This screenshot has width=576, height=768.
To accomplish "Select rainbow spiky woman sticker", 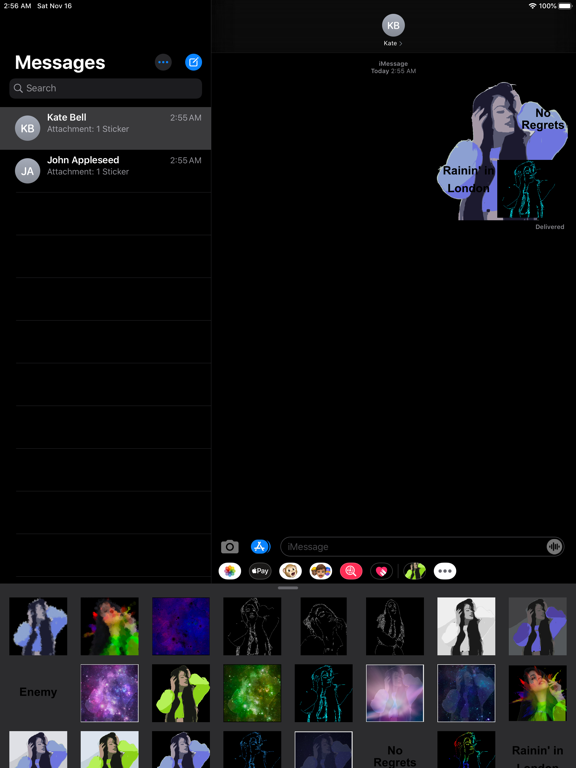I will point(537,693).
